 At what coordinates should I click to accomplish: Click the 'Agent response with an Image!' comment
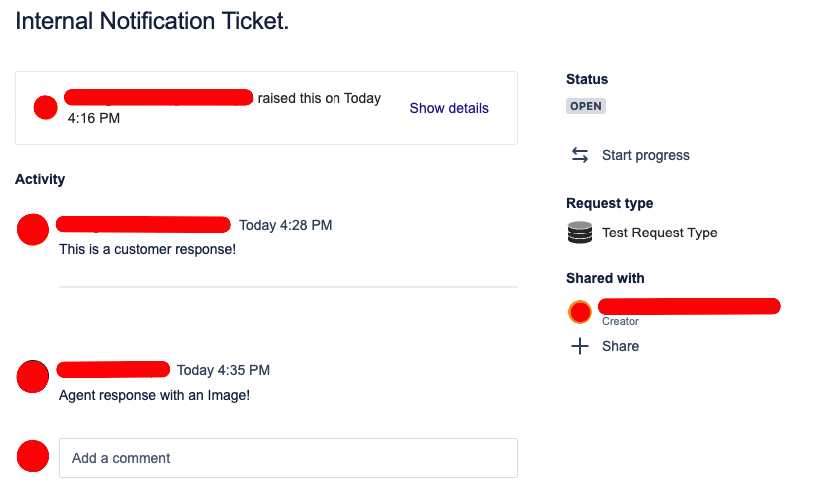pyautogui.click(x=154, y=395)
